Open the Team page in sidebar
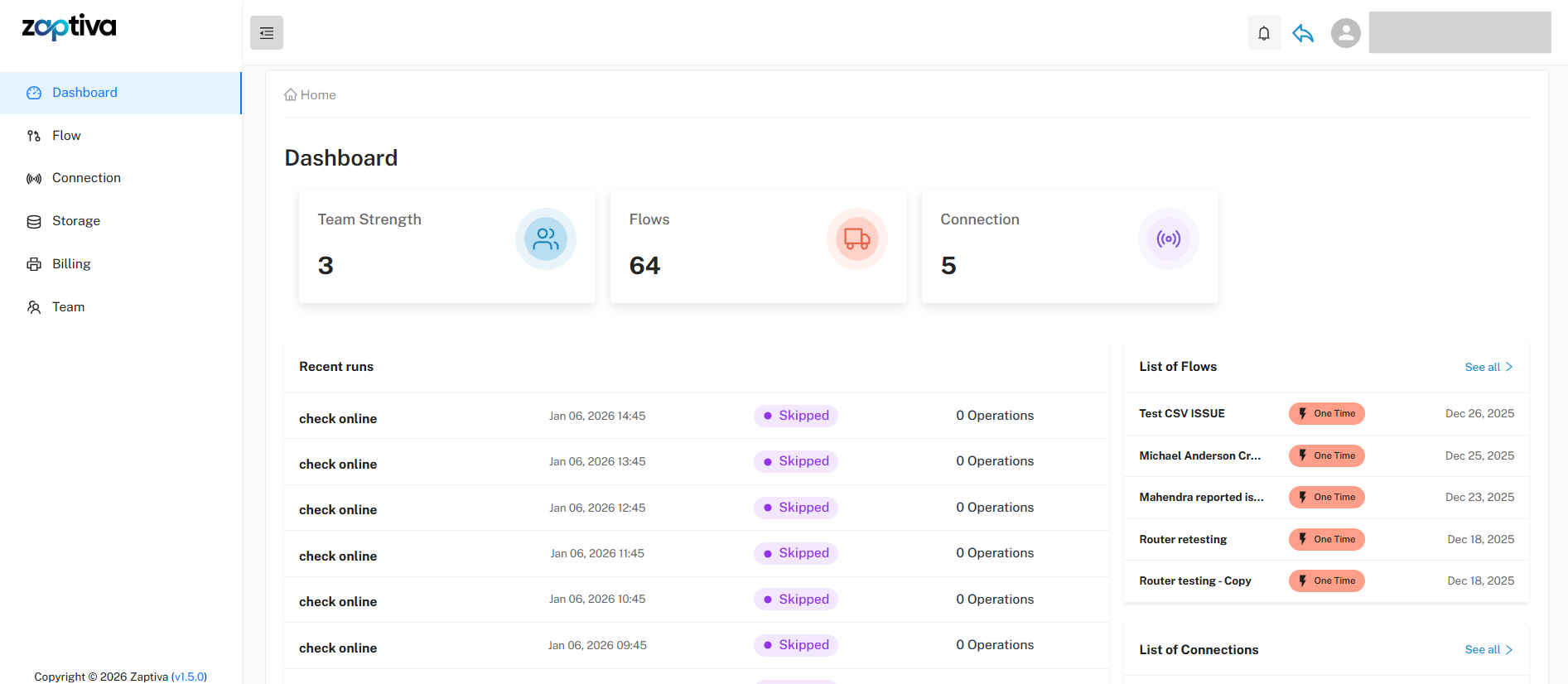Image resolution: width=1568 pixels, height=684 pixels. 68,307
